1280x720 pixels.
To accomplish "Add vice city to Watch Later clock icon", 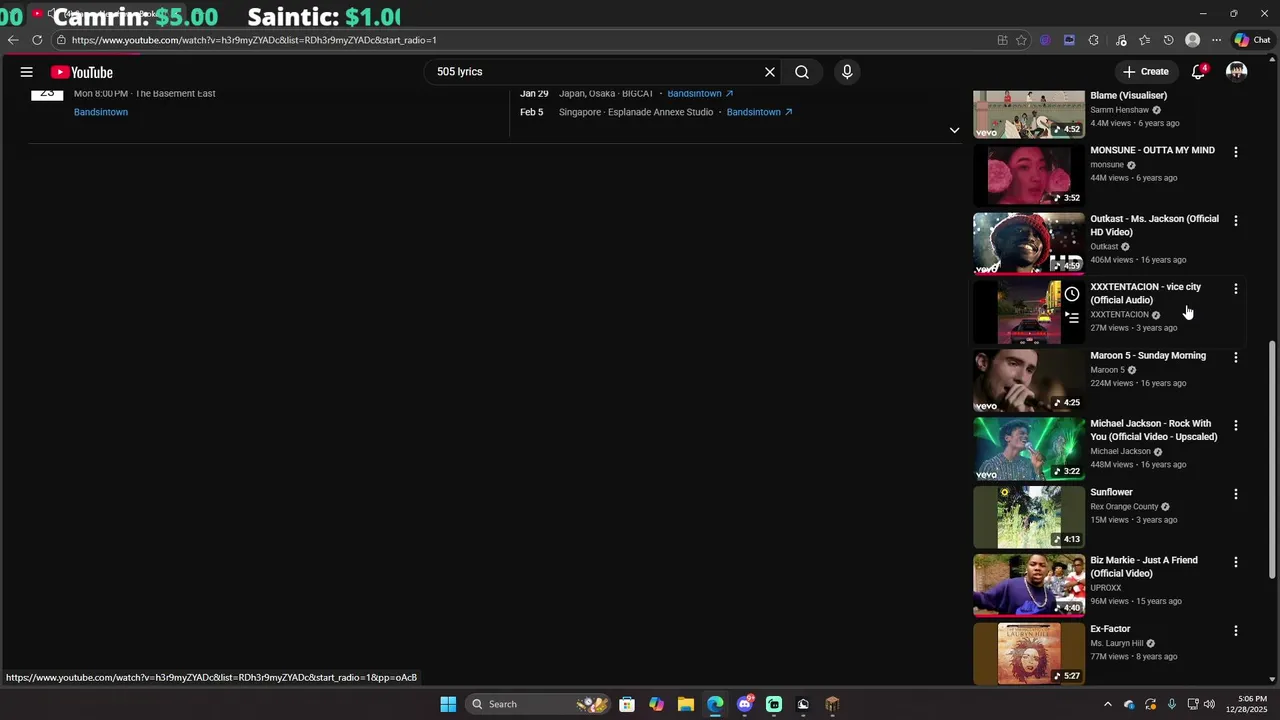I will tap(1072, 294).
